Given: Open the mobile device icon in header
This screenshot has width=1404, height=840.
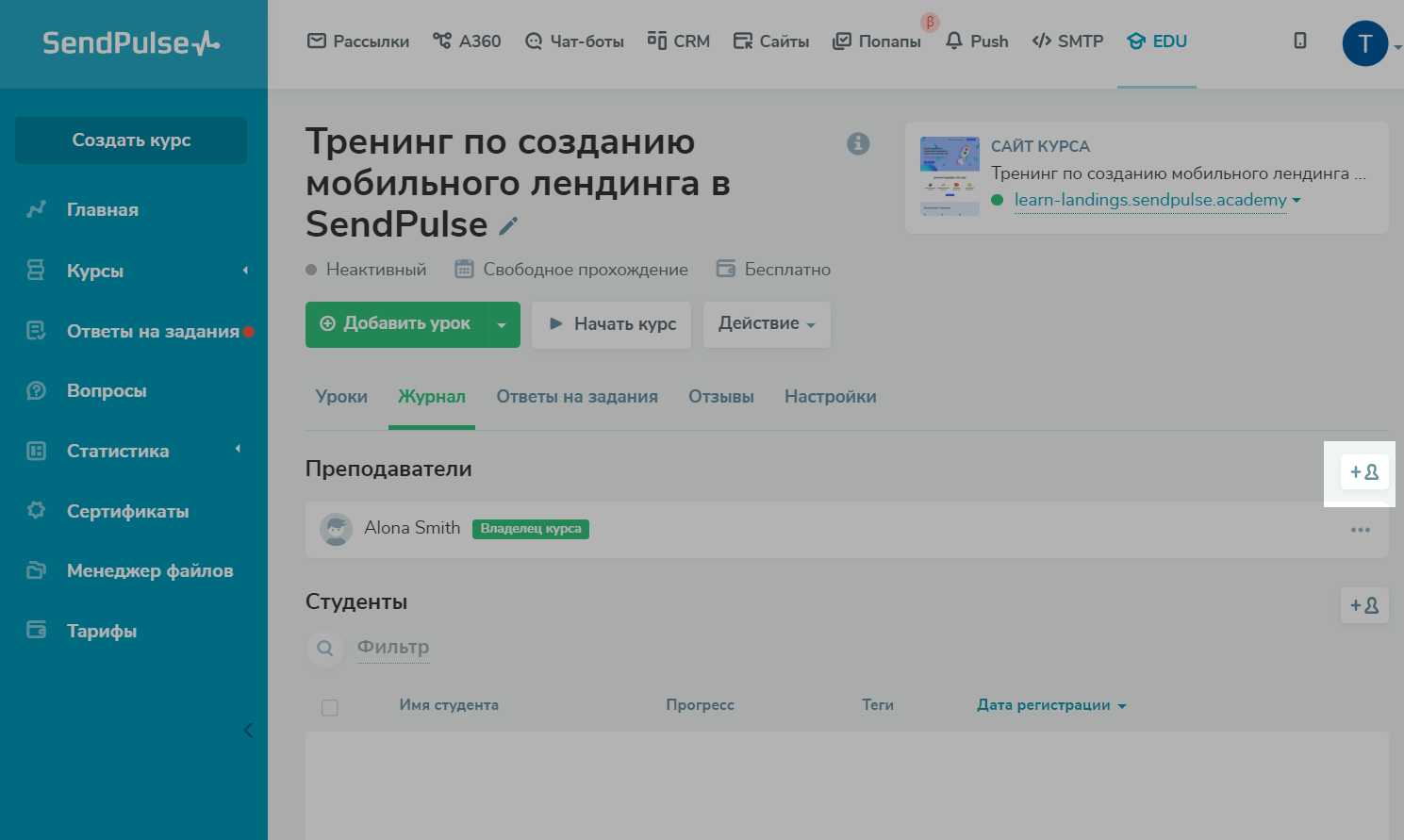Looking at the screenshot, I should [x=1300, y=41].
